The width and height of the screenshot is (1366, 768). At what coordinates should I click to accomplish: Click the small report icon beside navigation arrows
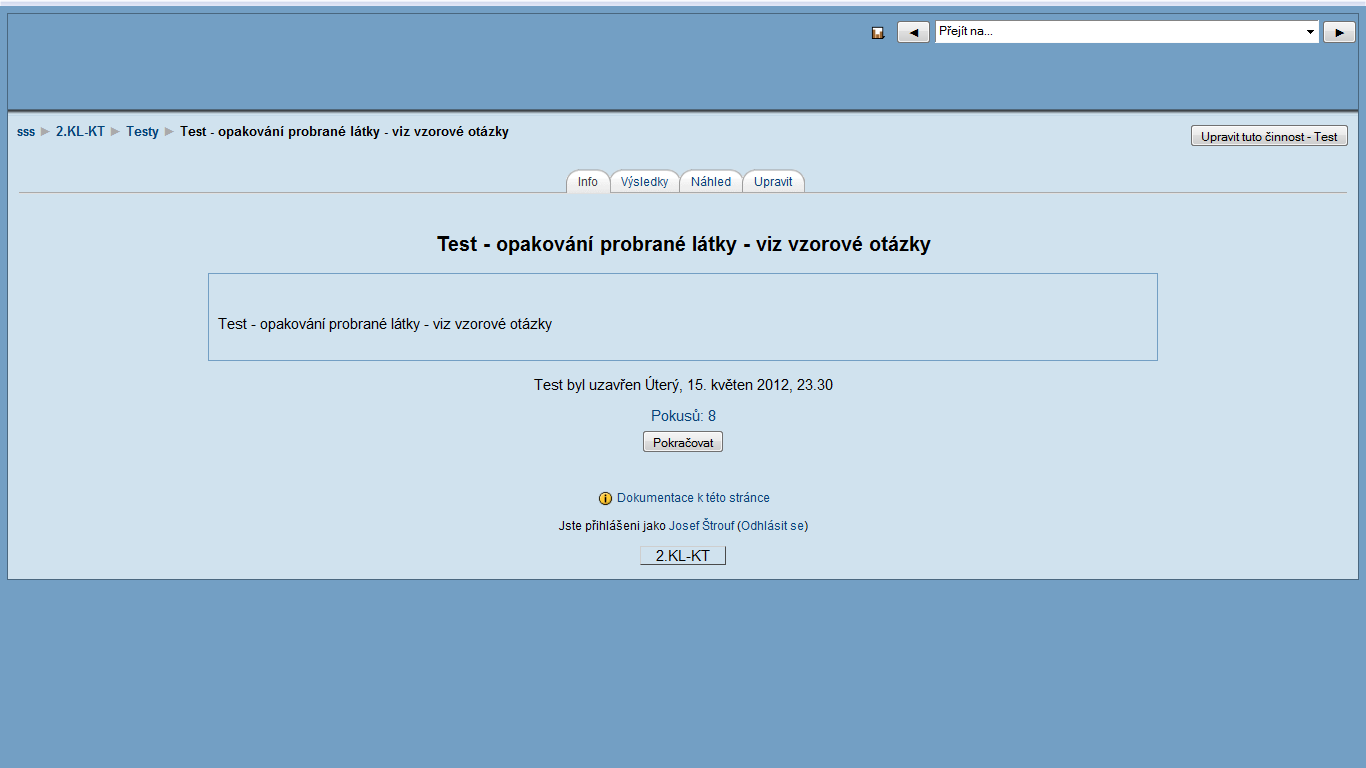coord(878,33)
